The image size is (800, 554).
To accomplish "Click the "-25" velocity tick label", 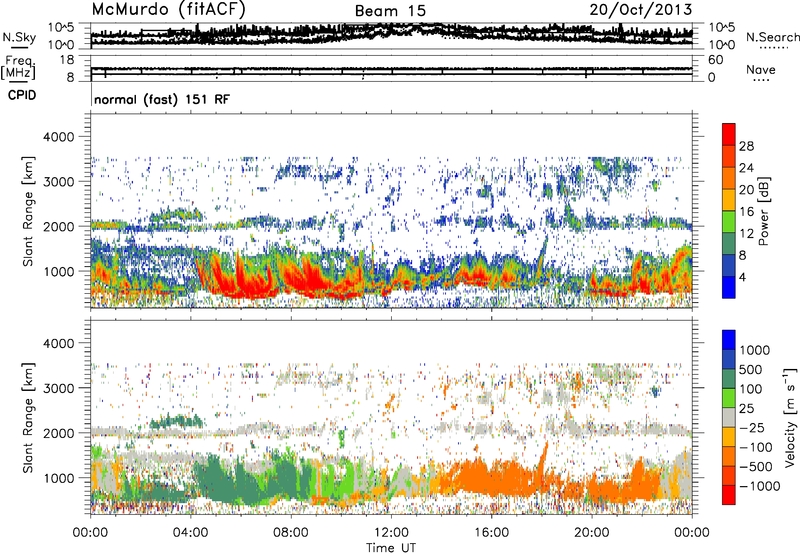I will coord(752,428).
